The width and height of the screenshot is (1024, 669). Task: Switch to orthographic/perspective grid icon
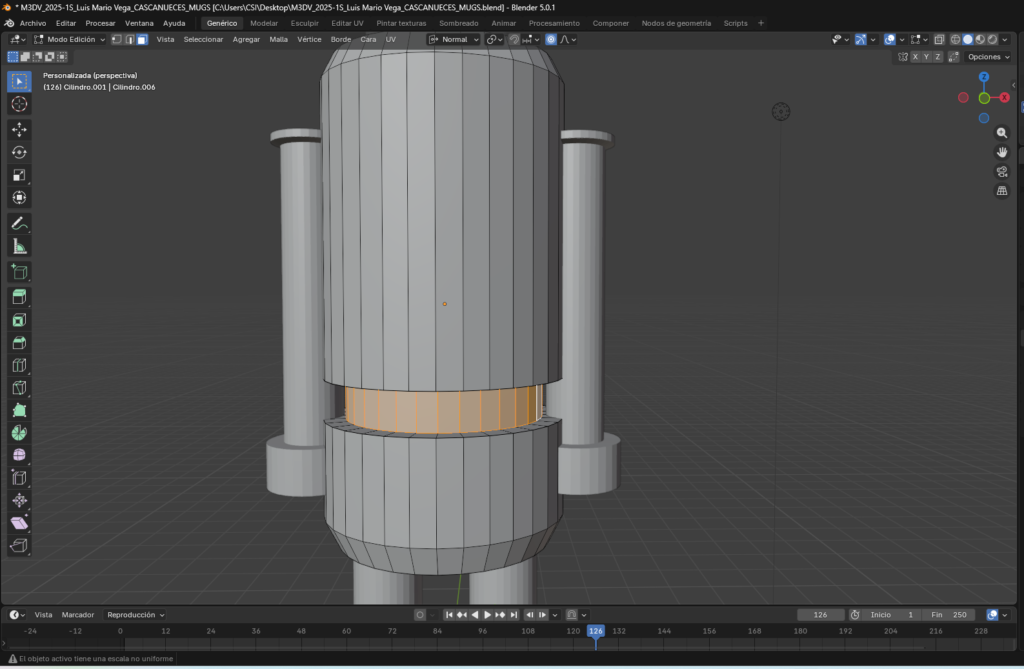[x=1002, y=191]
